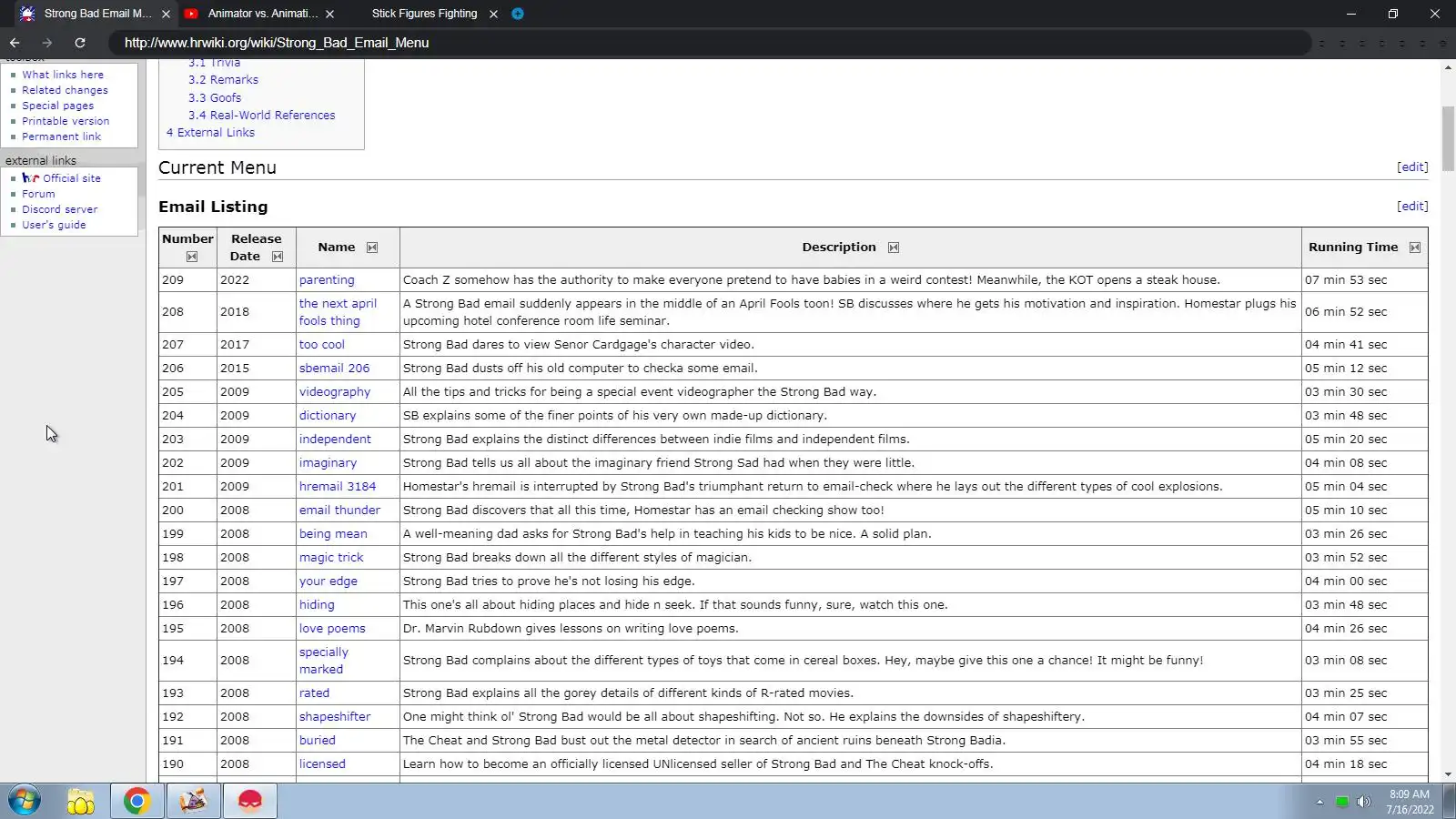The width and height of the screenshot is (1456, 819).
Task: Edit the Email Listing section
Action: (1412, 207)
